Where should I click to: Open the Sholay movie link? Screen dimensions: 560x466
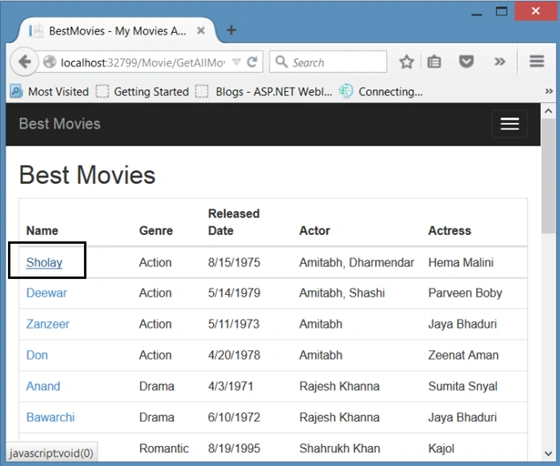point(44,262)
